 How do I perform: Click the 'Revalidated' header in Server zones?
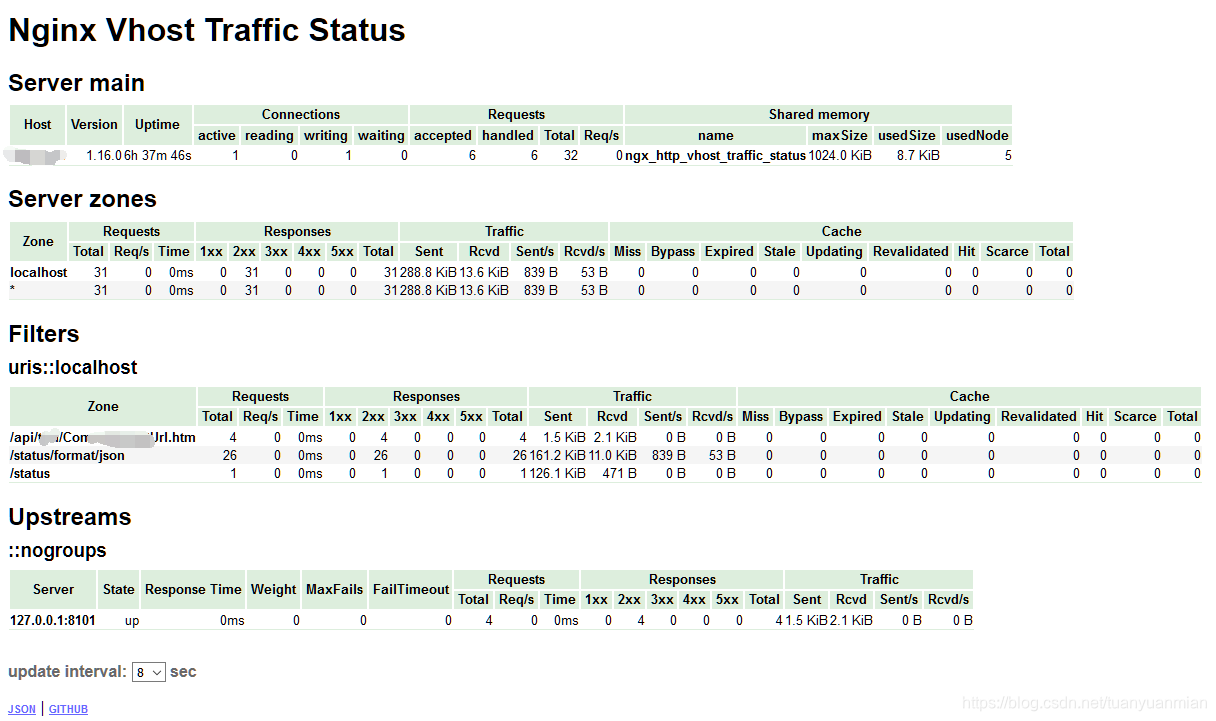coord(910,251)
